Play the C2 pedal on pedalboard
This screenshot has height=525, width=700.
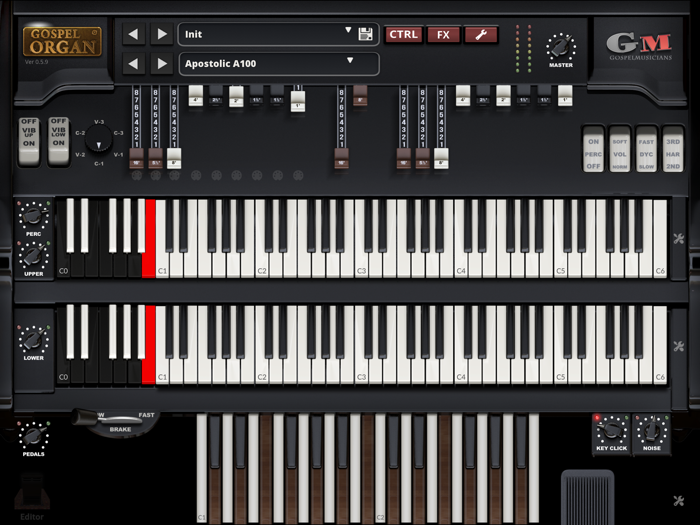pos(380,469)
